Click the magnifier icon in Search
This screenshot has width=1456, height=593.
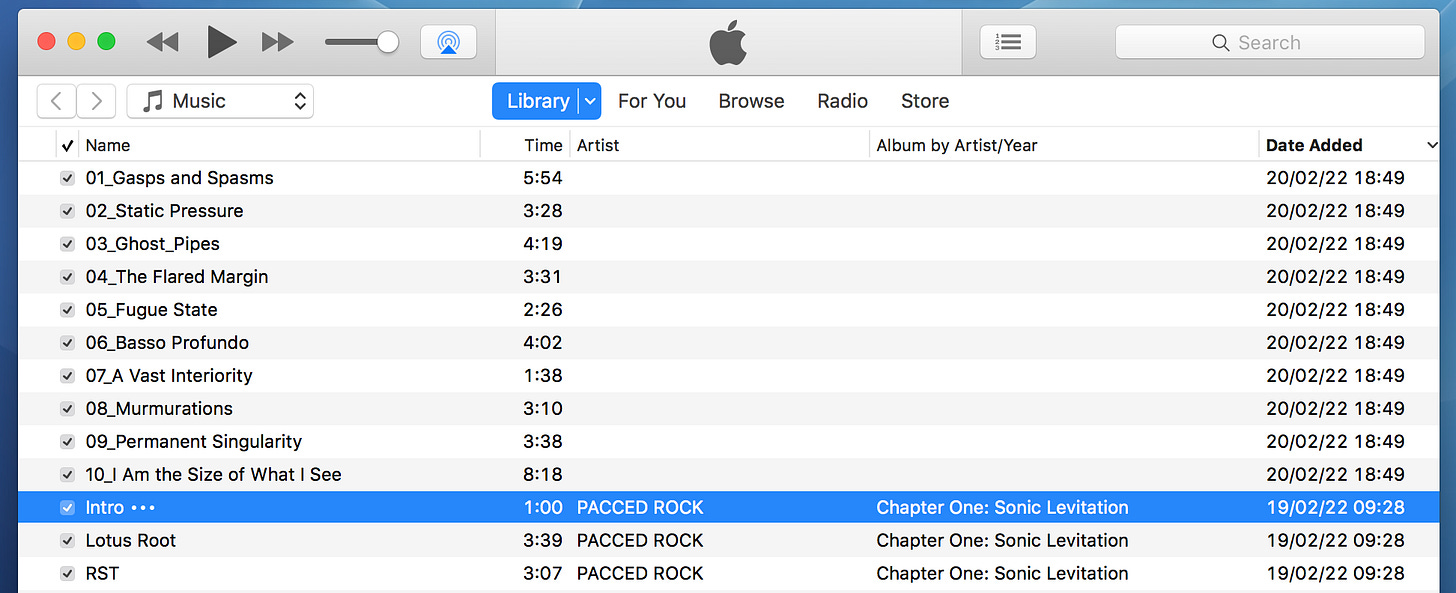1220,43
